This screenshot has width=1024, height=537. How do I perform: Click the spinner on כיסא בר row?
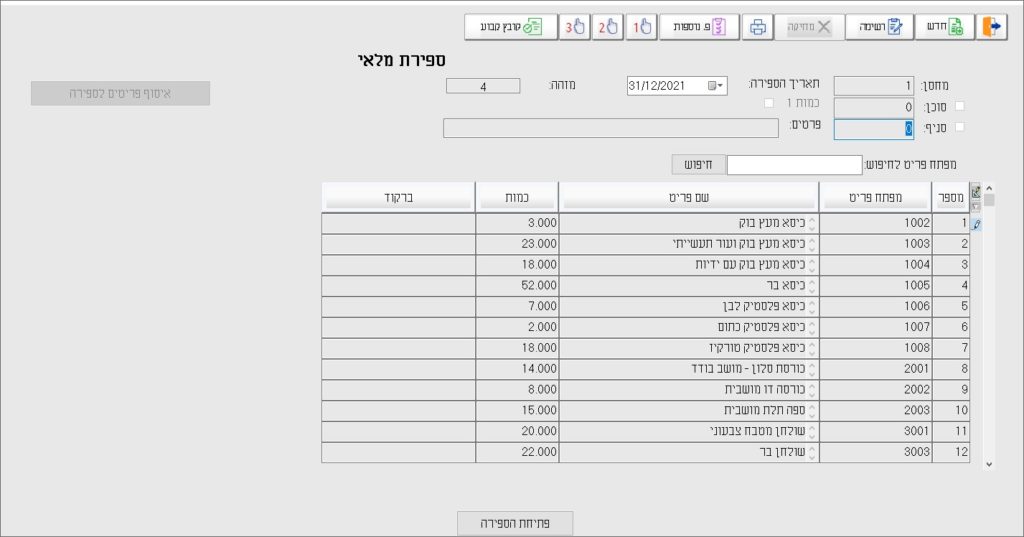pyautogui.click(x=812, y=285)
